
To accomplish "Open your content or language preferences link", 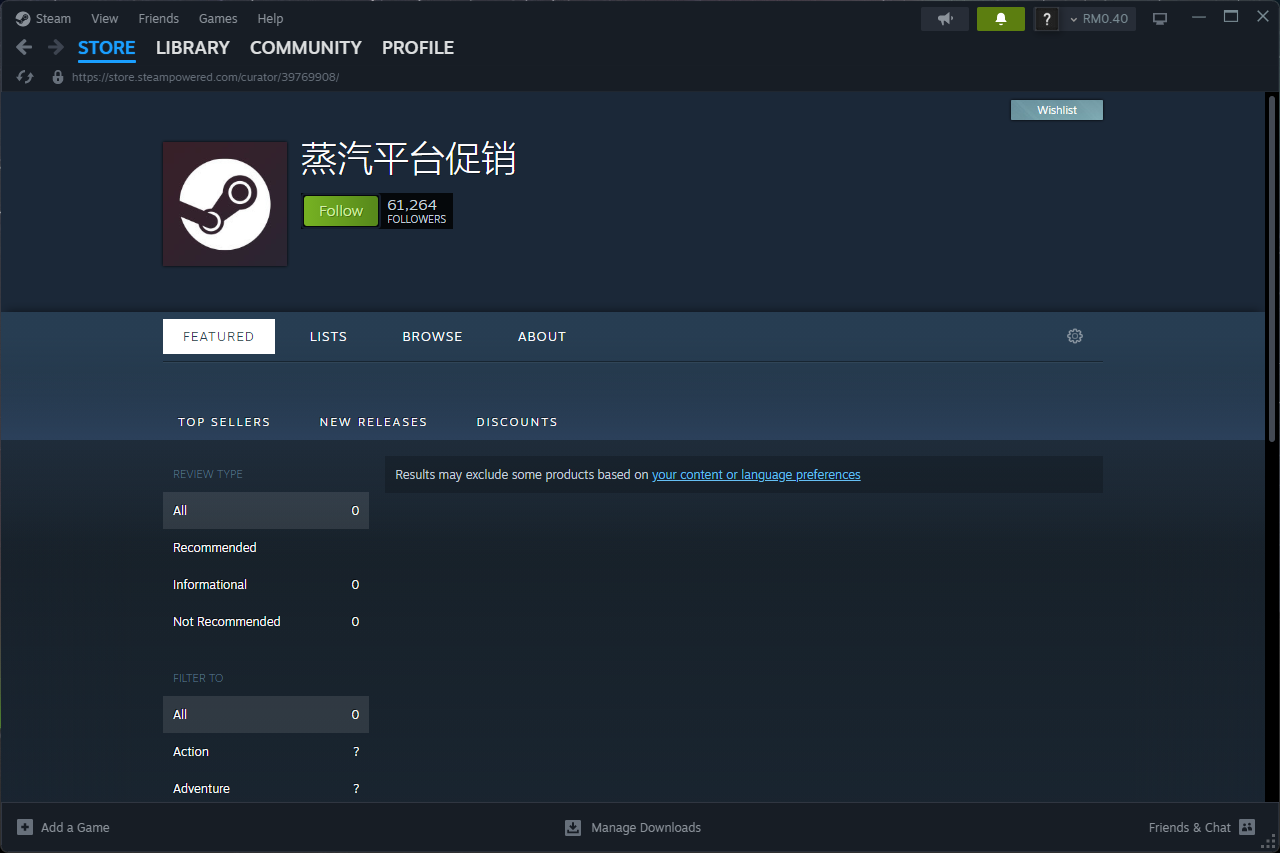I will tap(756, 475).
